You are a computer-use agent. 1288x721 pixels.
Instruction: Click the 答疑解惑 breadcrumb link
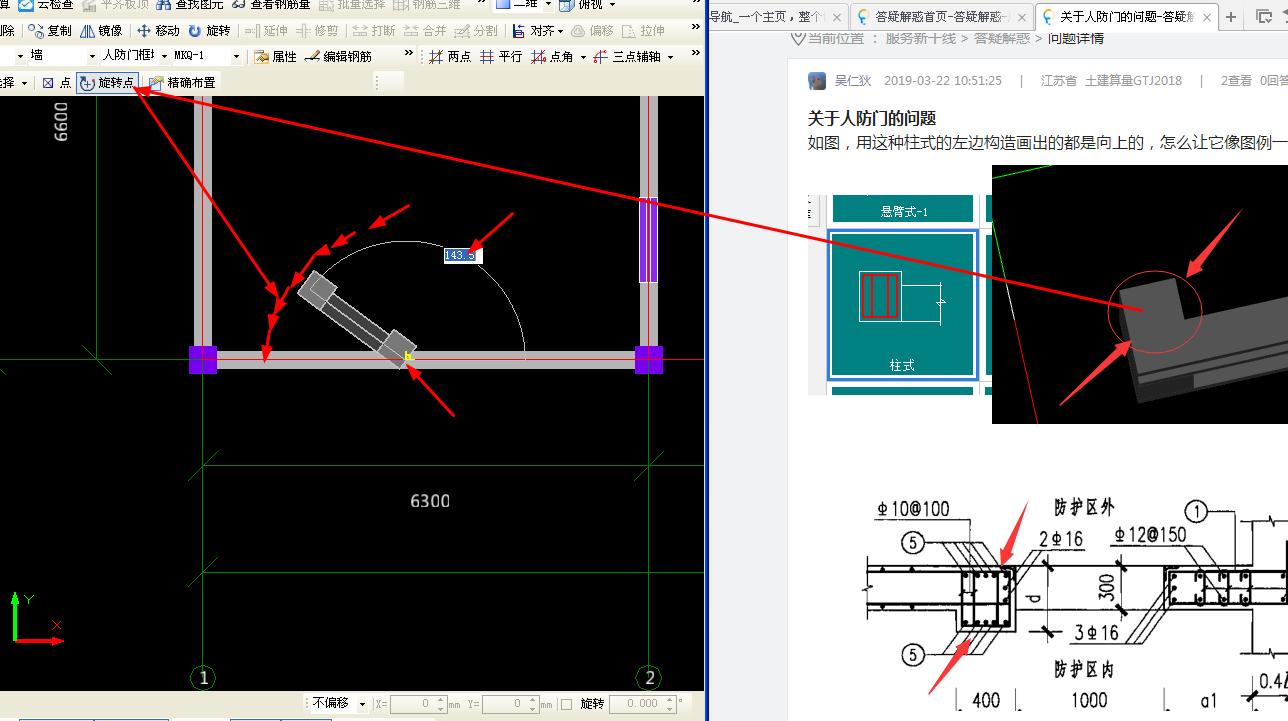click(1002, 38)
